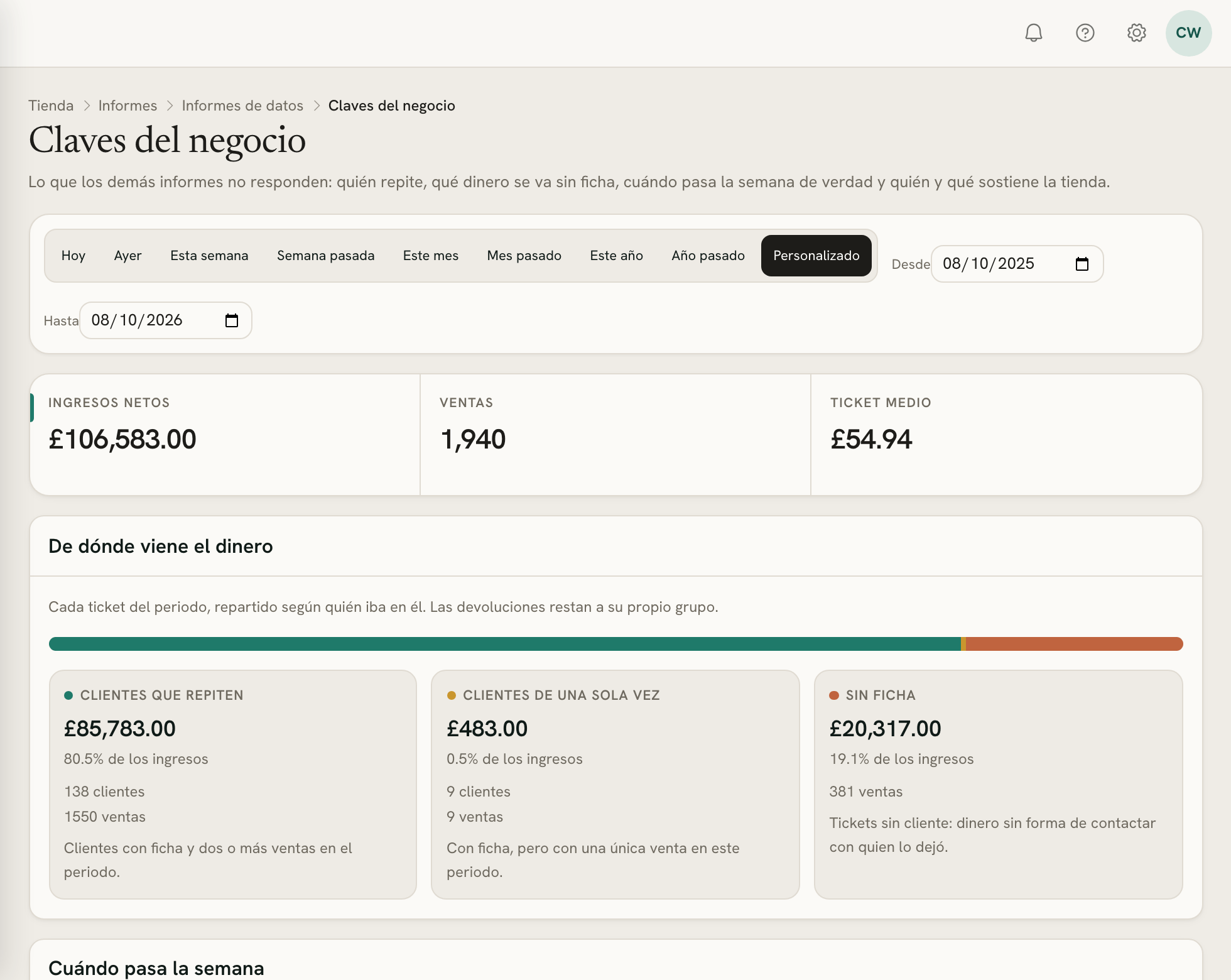Select the Ayer date range
The width and height of the screenshot is (1231, 980).
[x=127, y=256]
